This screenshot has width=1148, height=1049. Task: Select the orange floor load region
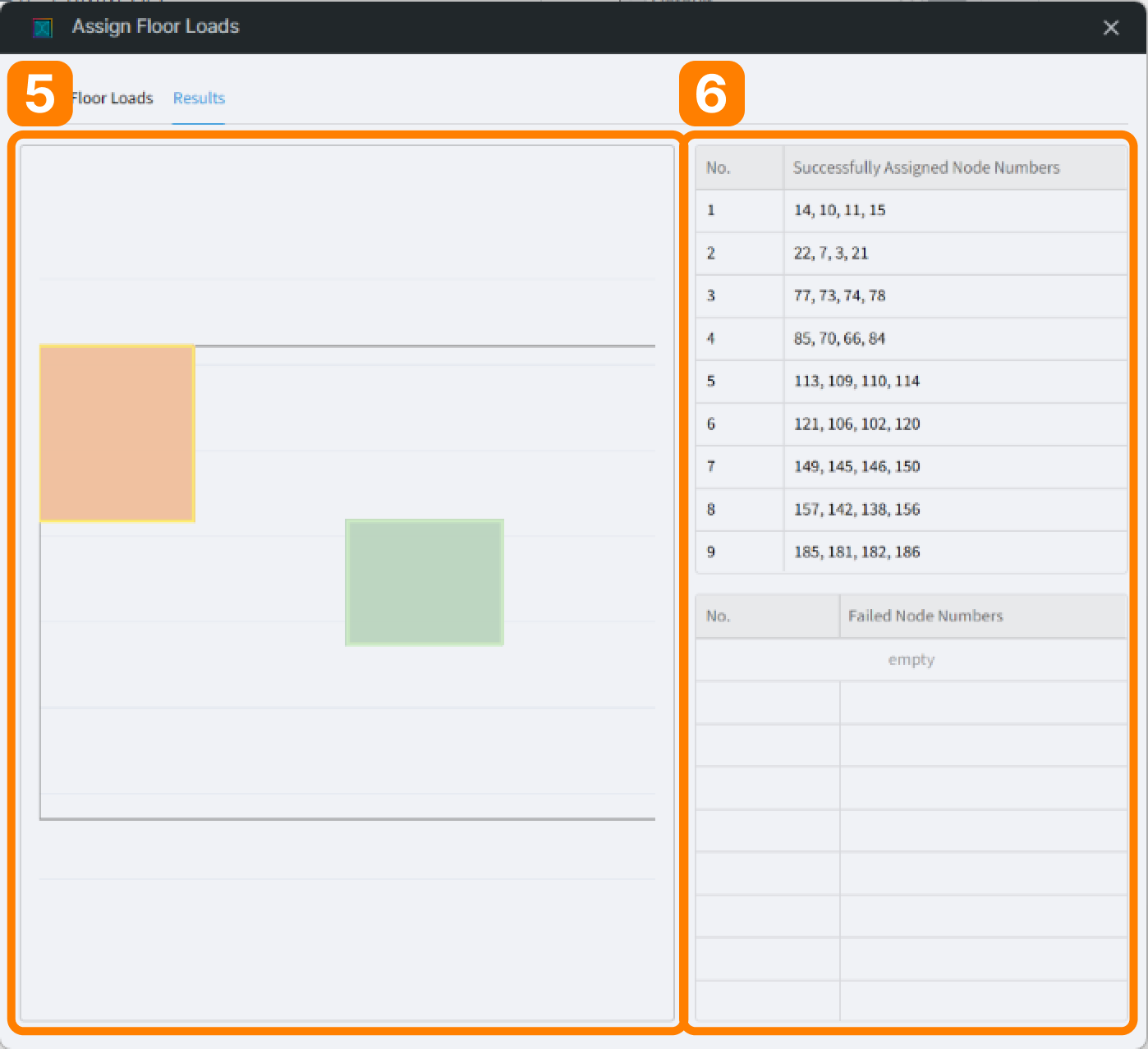117,433
